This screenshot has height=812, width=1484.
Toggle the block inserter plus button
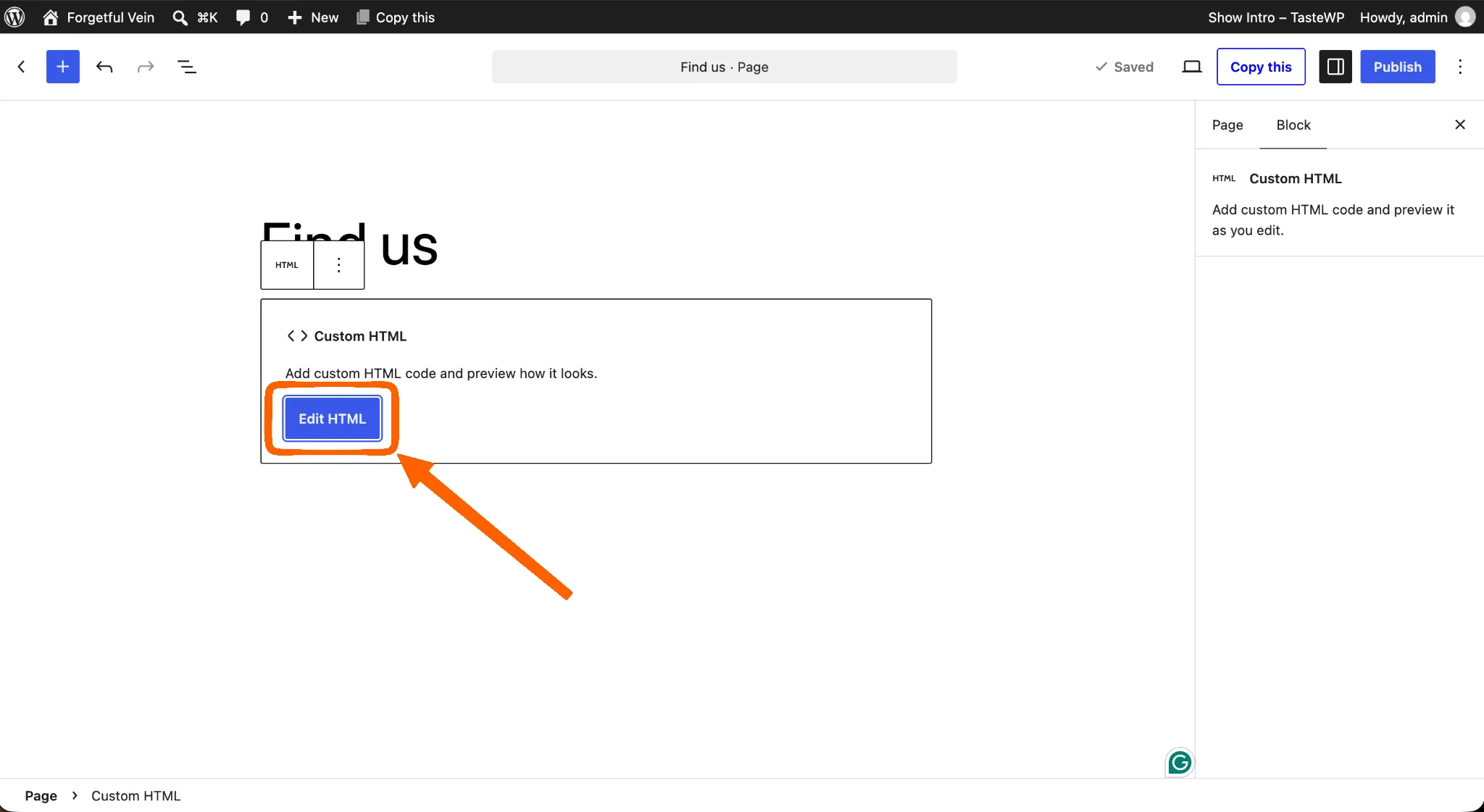[x=63, y=67]
